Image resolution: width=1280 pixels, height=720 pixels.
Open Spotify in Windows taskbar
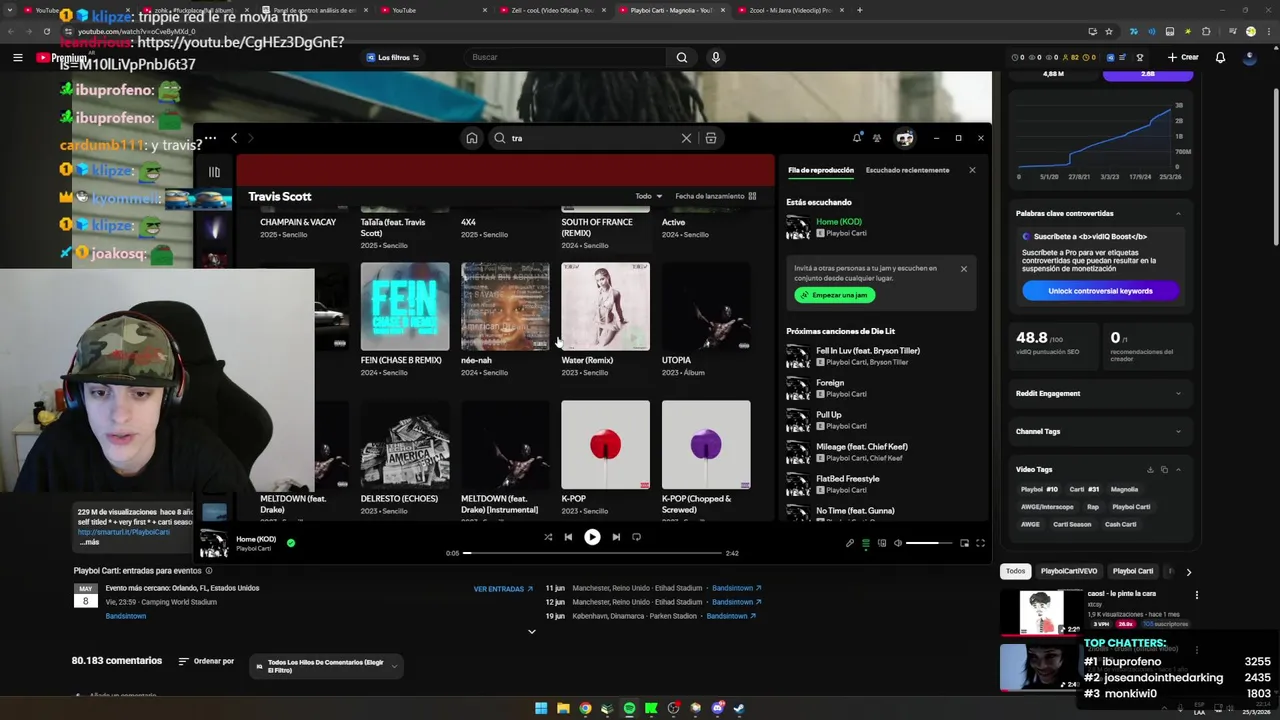629,708
